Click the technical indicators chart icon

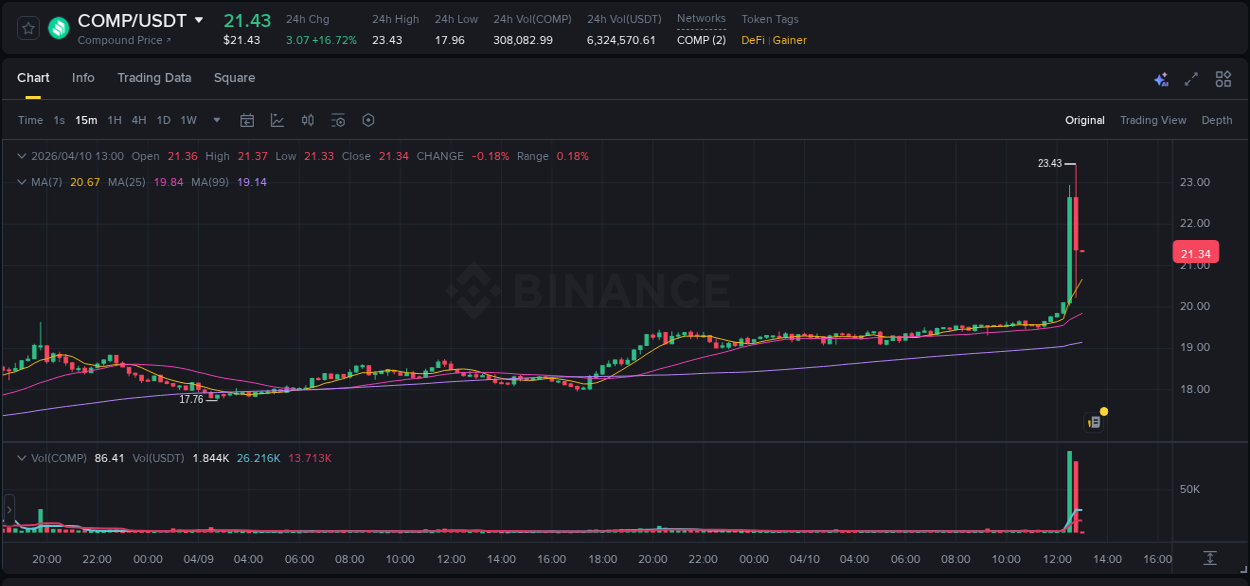point(277,120)
